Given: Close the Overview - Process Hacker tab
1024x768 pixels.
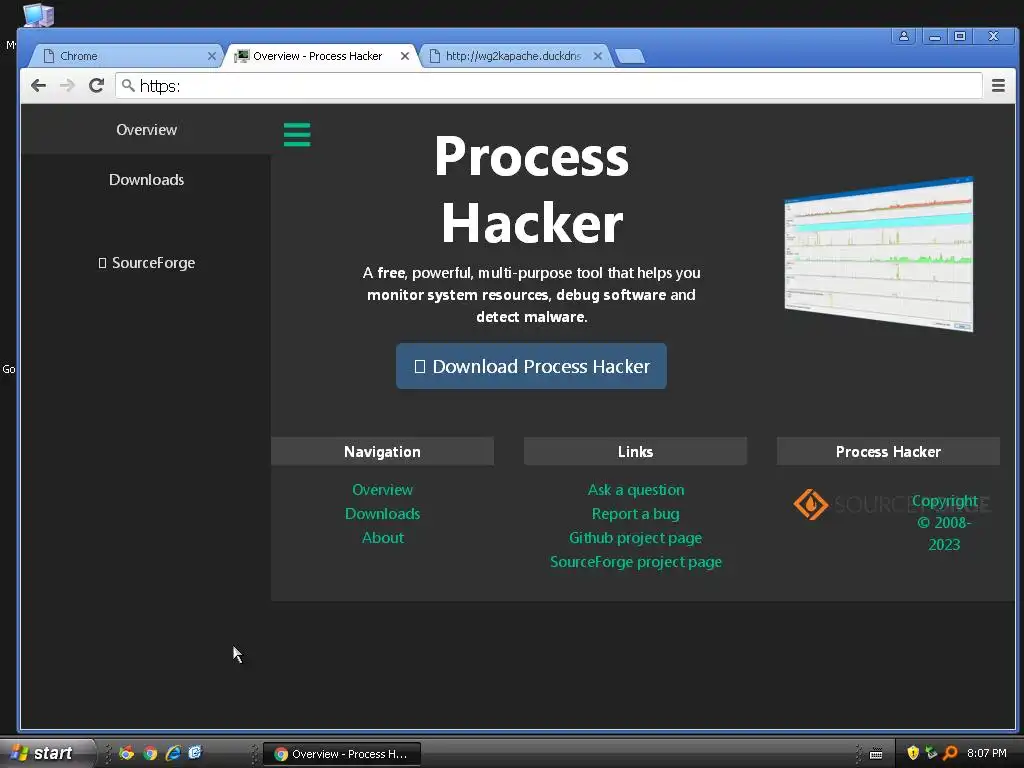Looking at the screenshot, I should tap(405, 56).
